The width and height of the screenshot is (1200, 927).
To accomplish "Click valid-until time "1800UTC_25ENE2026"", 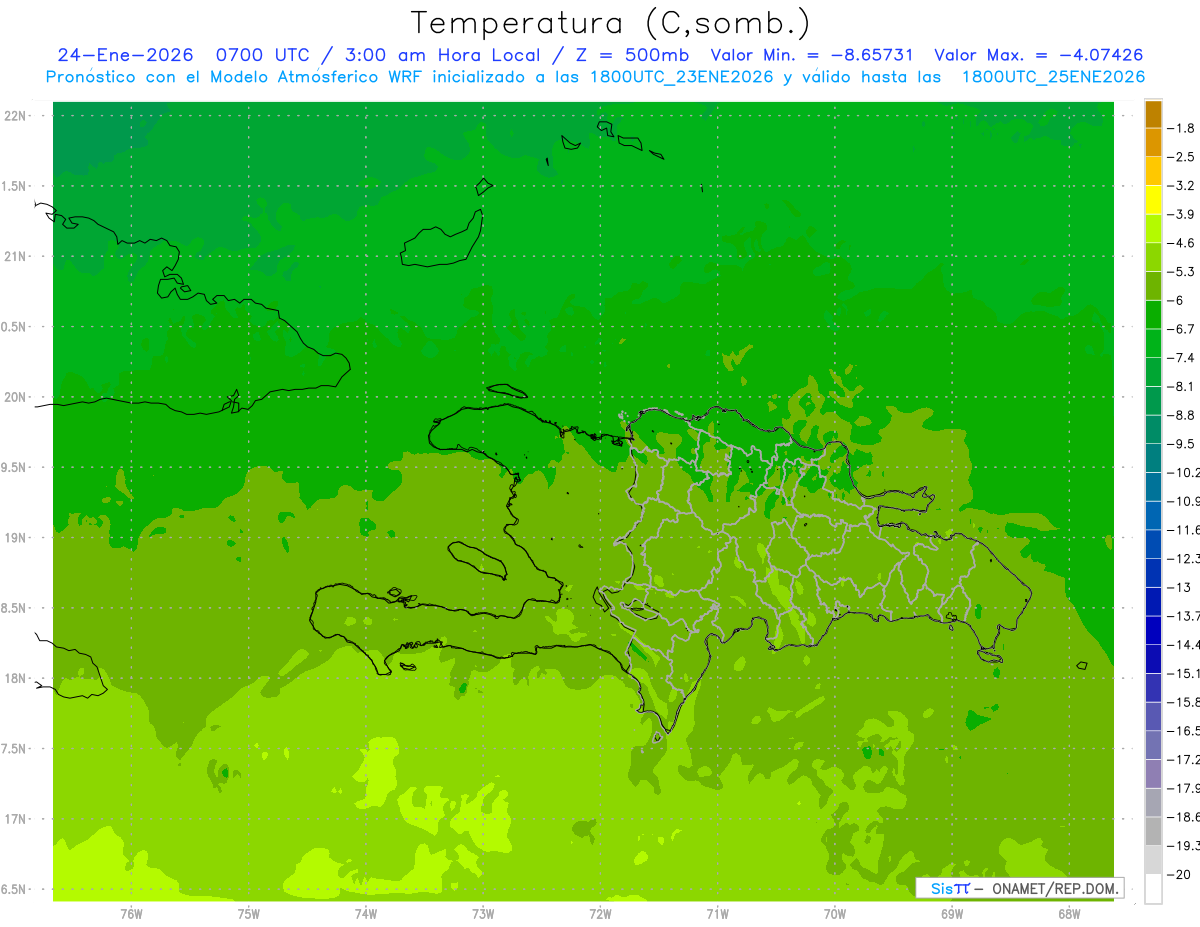I will point(1053,77).
